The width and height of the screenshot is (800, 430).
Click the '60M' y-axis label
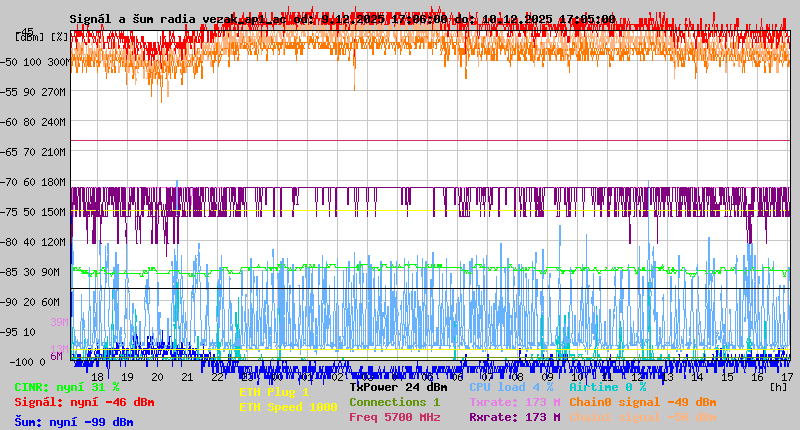(x=51, y=302)
